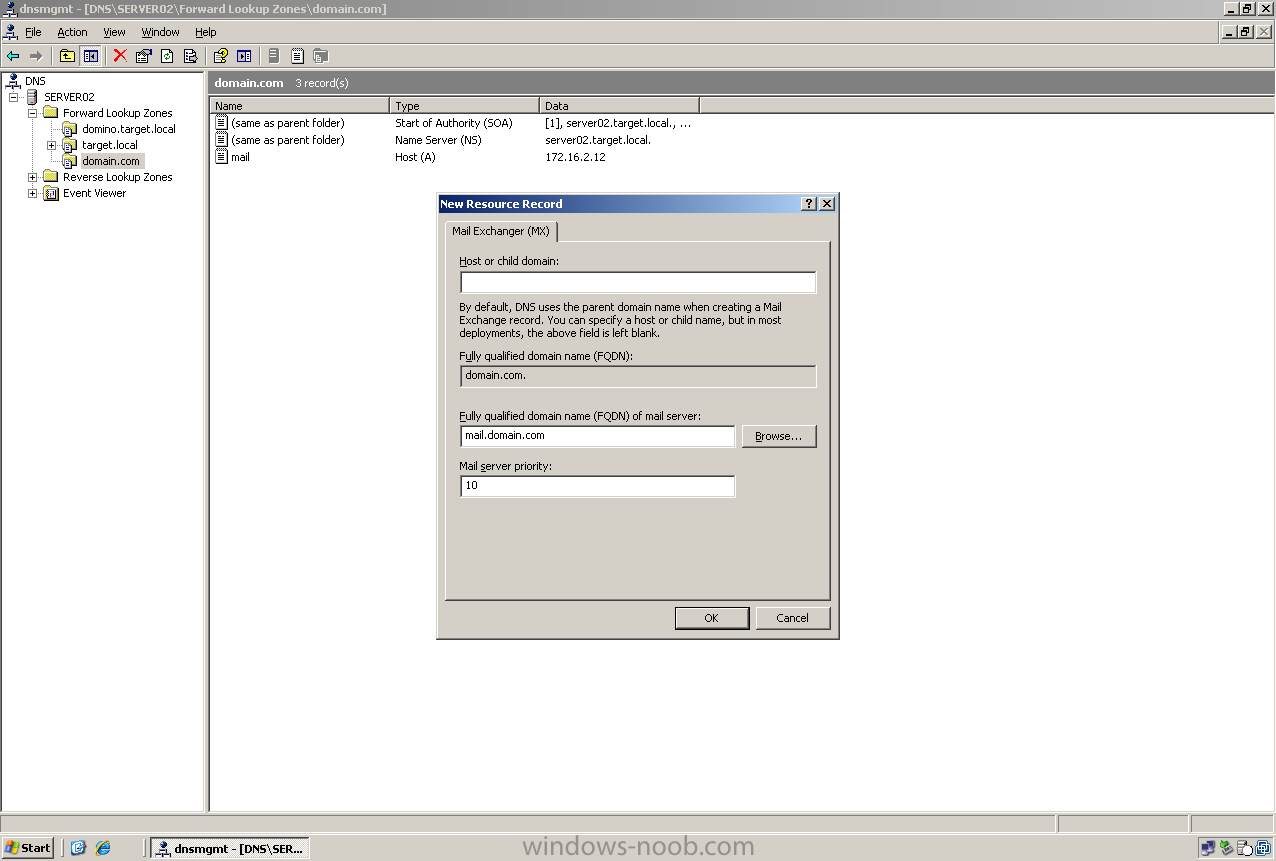Click the Refresh toolbar icon
The image size is (1276, 861).
(167, 56)
